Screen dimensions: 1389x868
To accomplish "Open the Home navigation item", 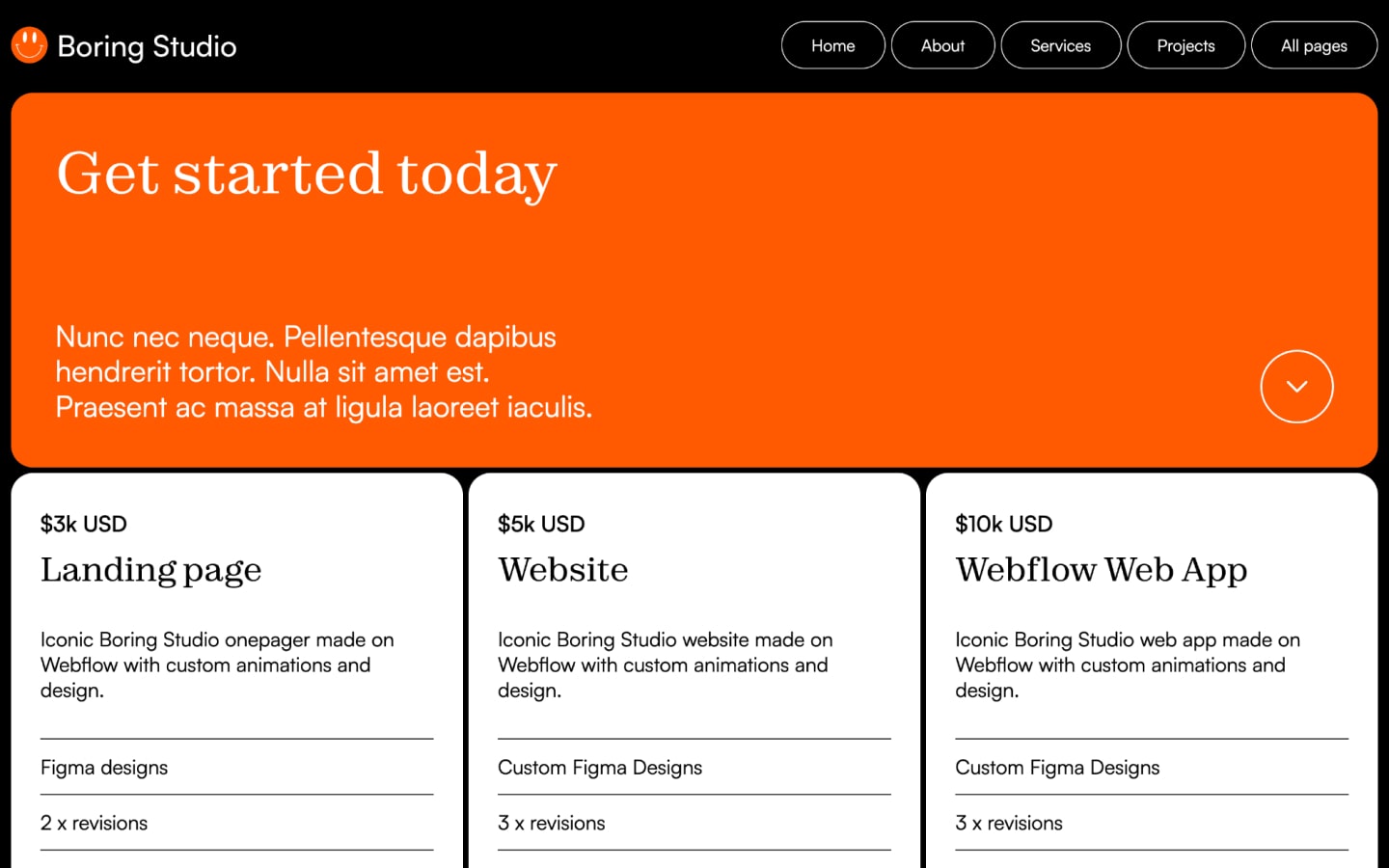I will tap(832, 44).
